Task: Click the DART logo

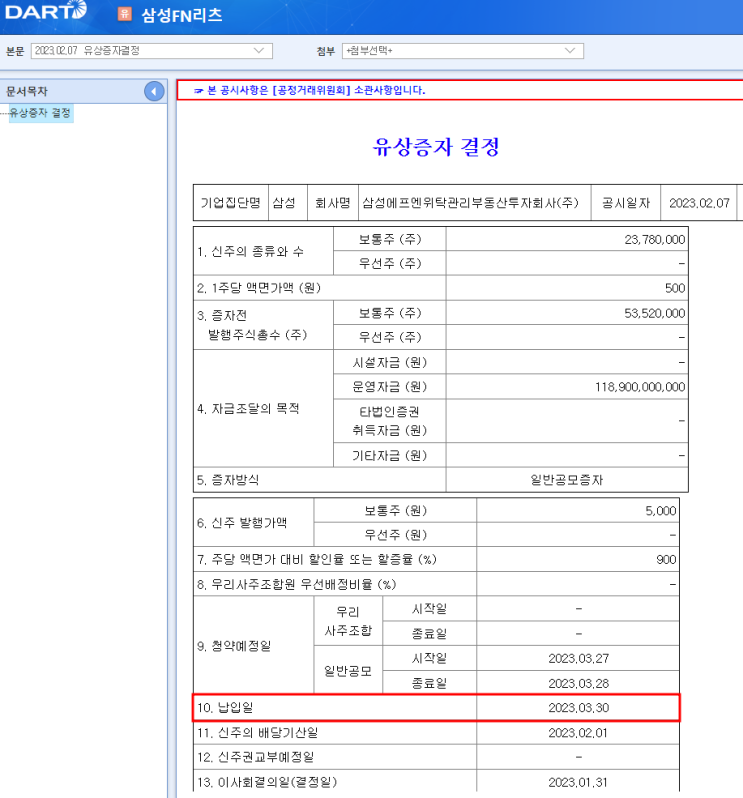Action: pos(46,11)
